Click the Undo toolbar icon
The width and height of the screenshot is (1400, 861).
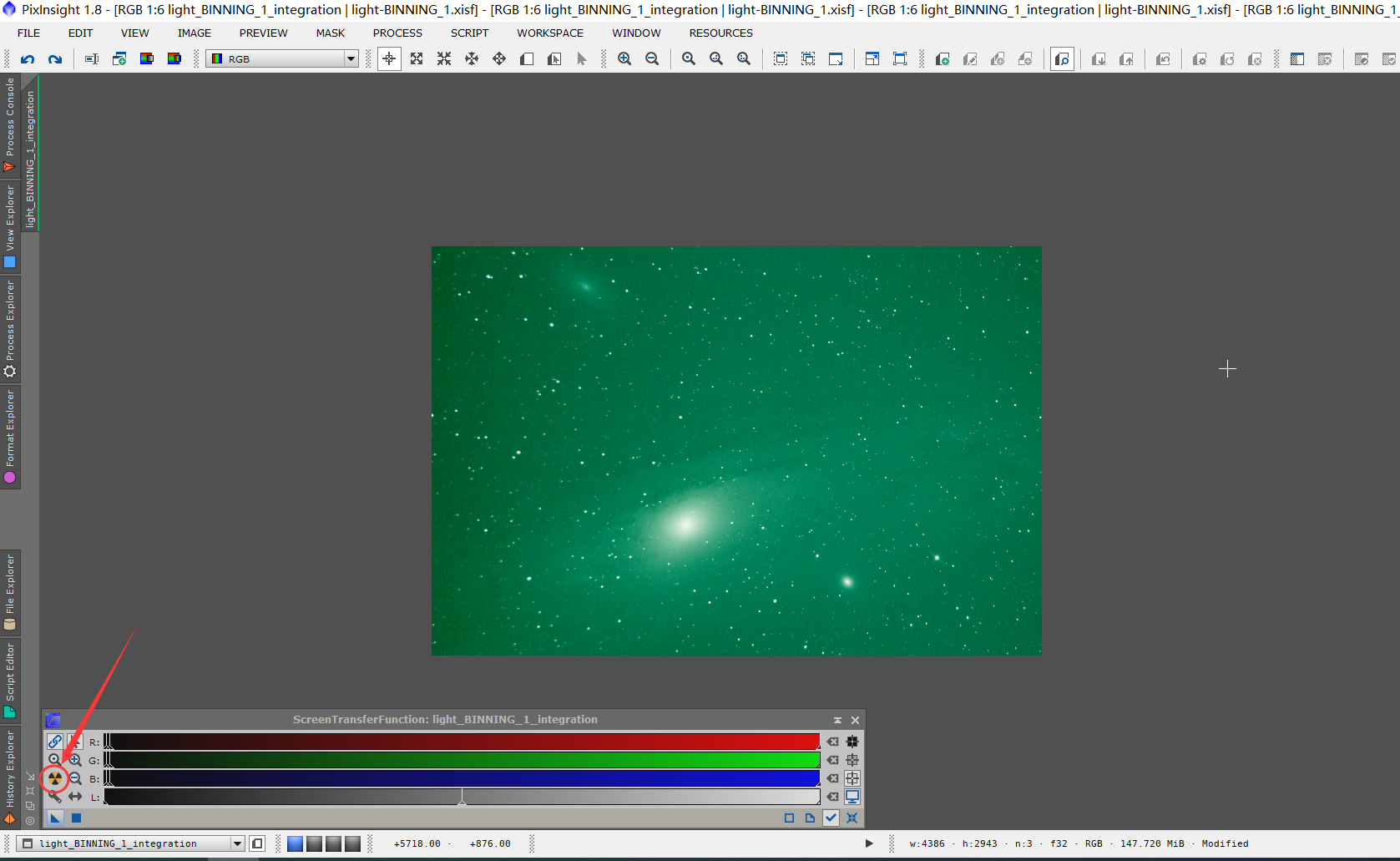[28, 58]
